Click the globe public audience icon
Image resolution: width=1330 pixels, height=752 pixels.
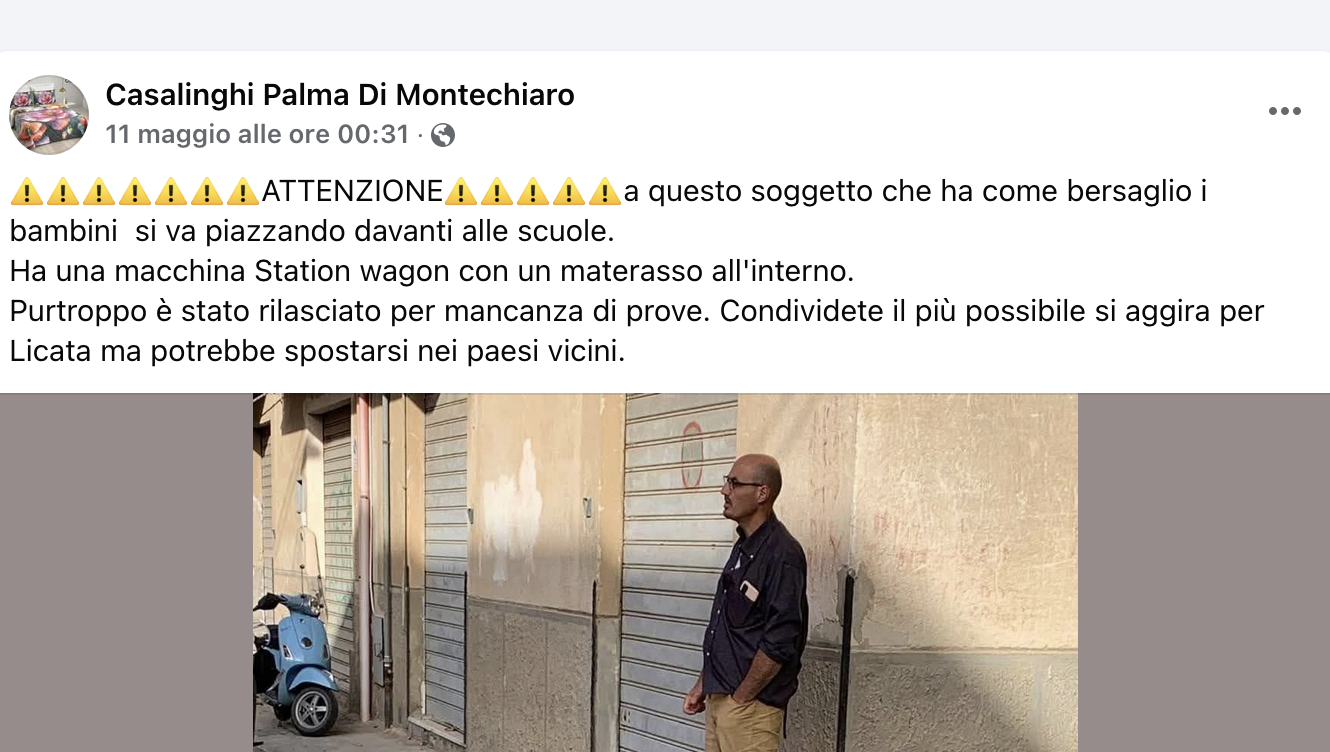tap(443, 135)
